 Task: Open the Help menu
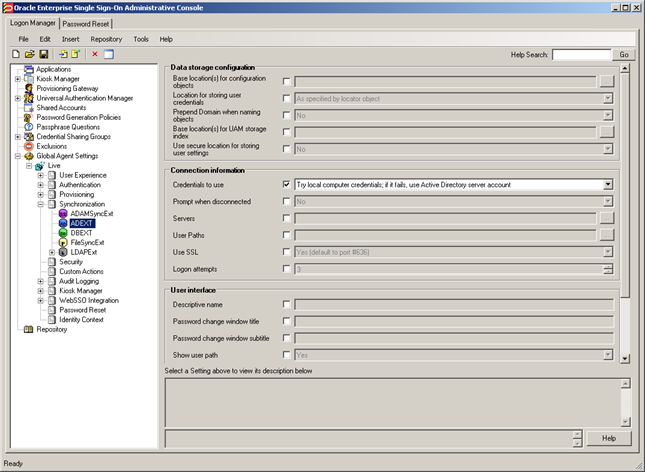coord(166,39)
